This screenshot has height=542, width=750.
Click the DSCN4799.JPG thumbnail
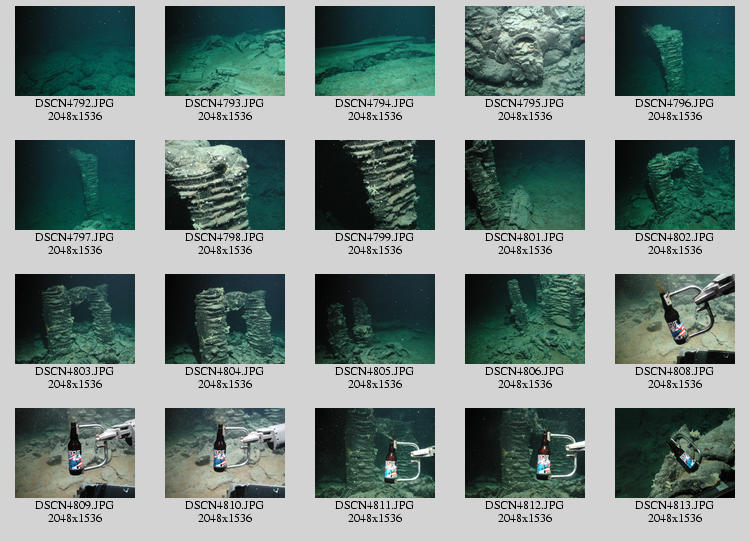coord(375,185)
